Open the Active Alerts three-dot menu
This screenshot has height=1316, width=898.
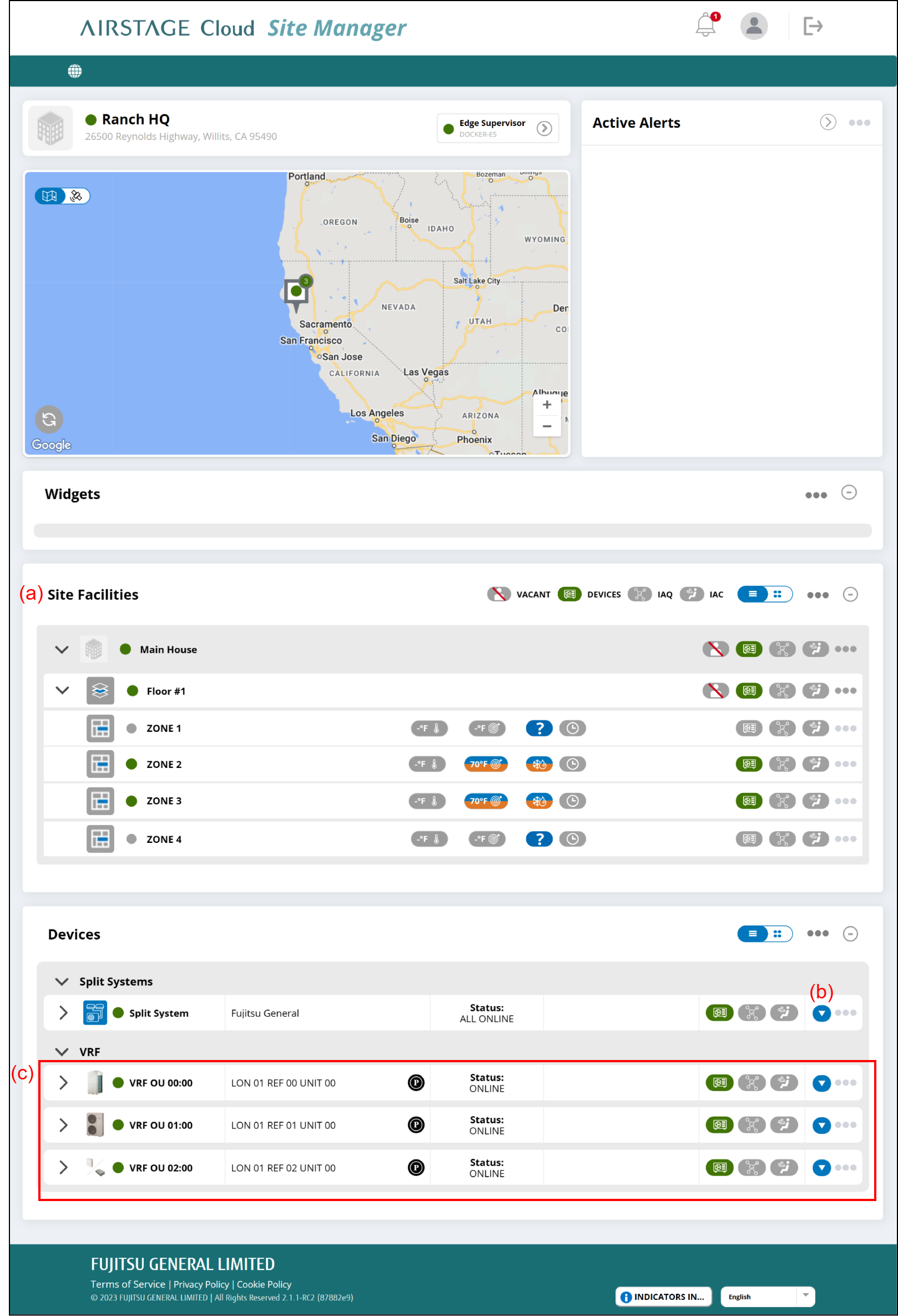tap(859, 123)
